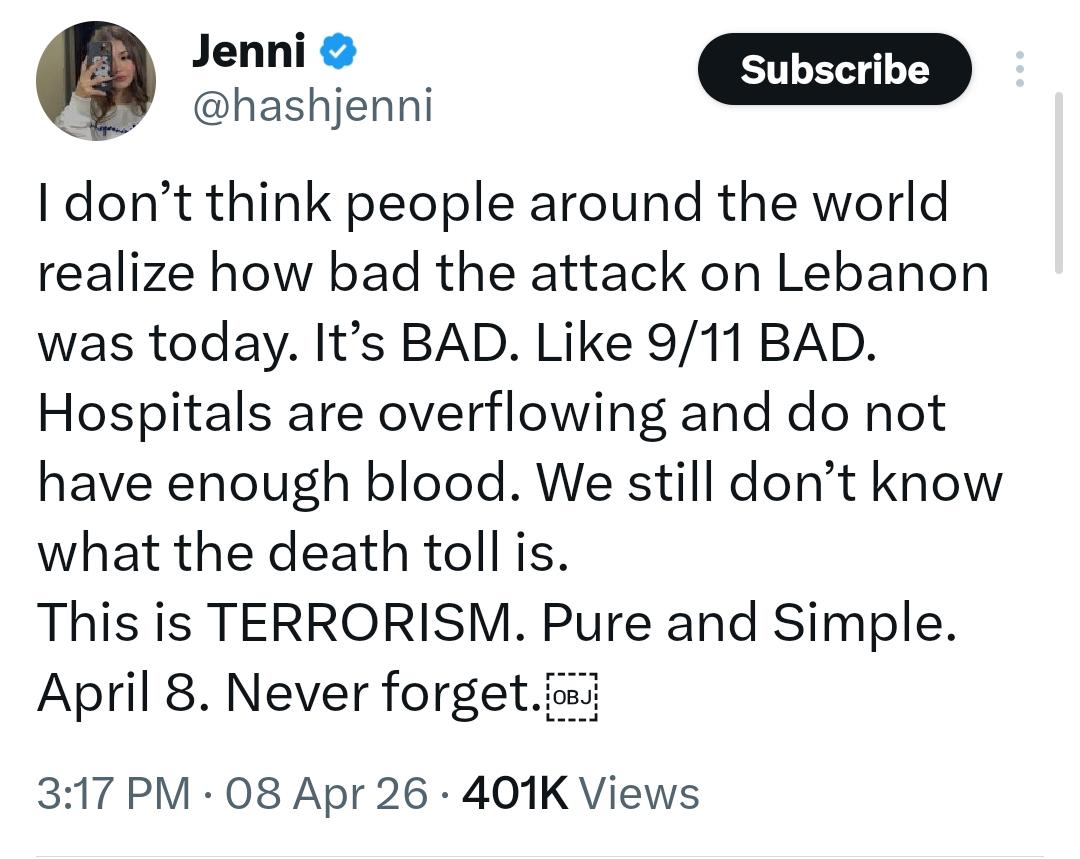Click the "April 8. Never forget." line
Screen dimensions: 1080x859
pos(290,695)
